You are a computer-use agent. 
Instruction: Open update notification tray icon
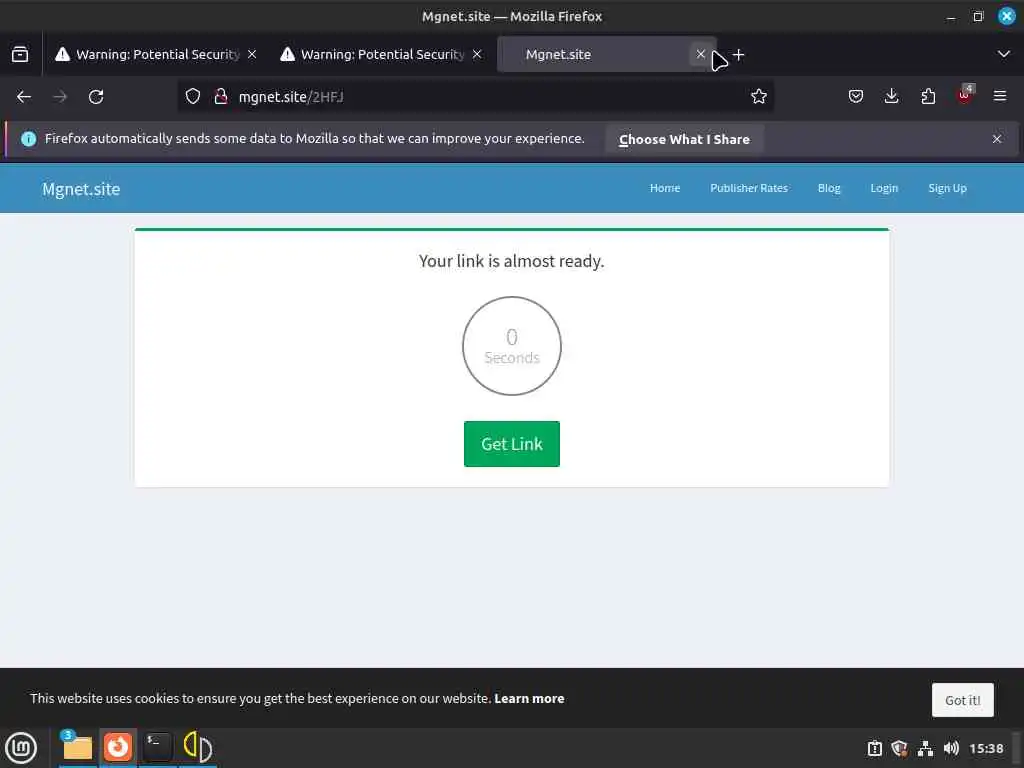click(874, 748)
